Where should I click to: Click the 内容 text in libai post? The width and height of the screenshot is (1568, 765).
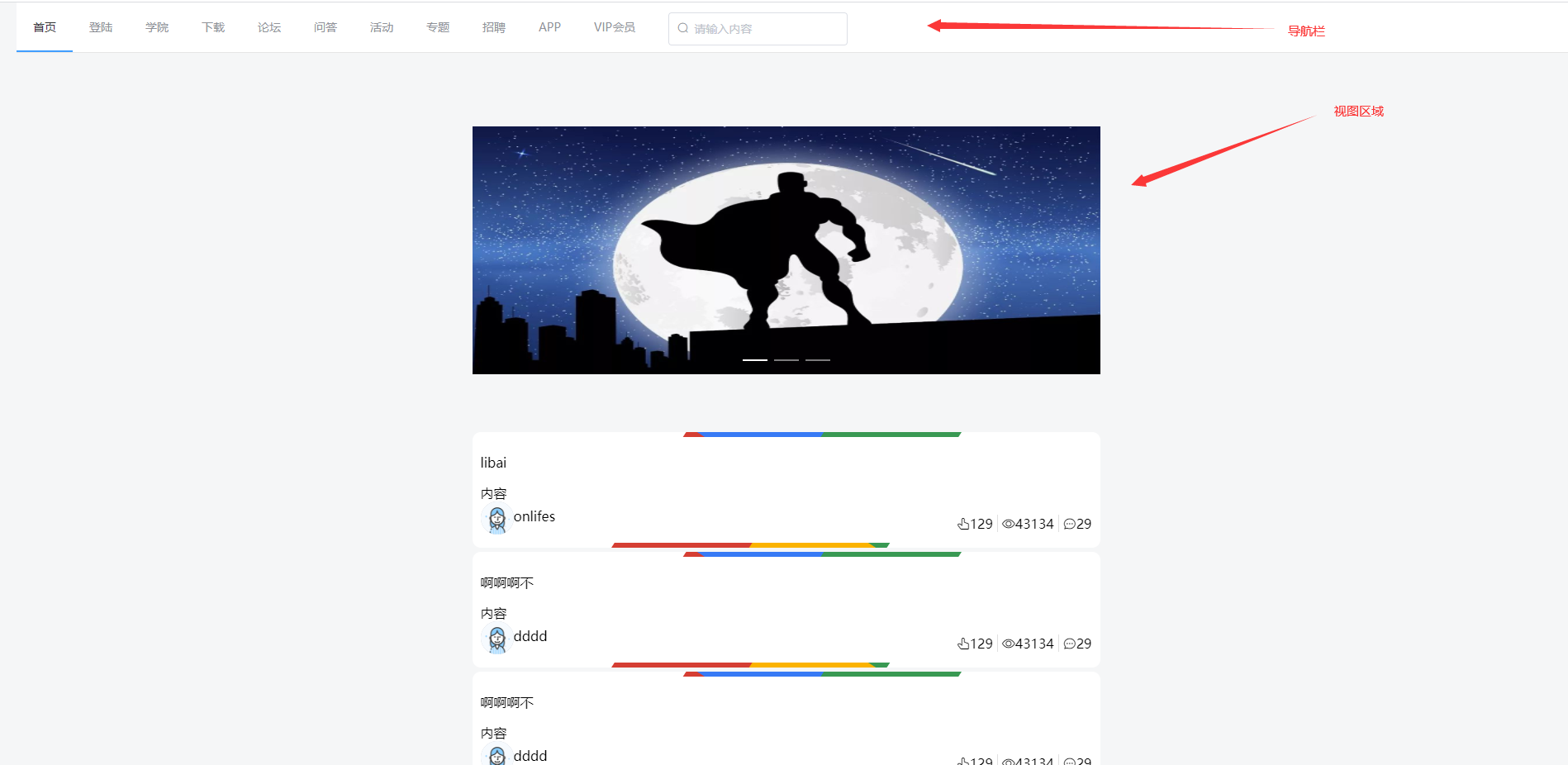click(x=494, y=494)
